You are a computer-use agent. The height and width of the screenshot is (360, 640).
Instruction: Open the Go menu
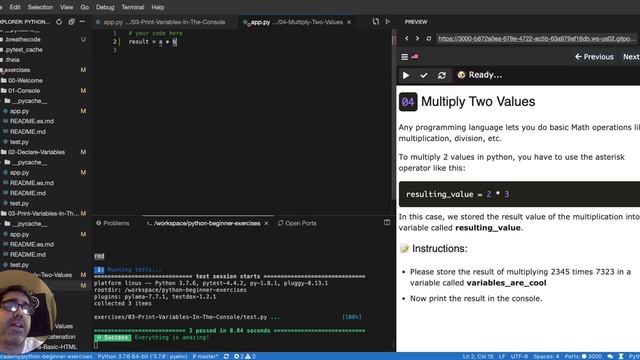tap(84, 7)
